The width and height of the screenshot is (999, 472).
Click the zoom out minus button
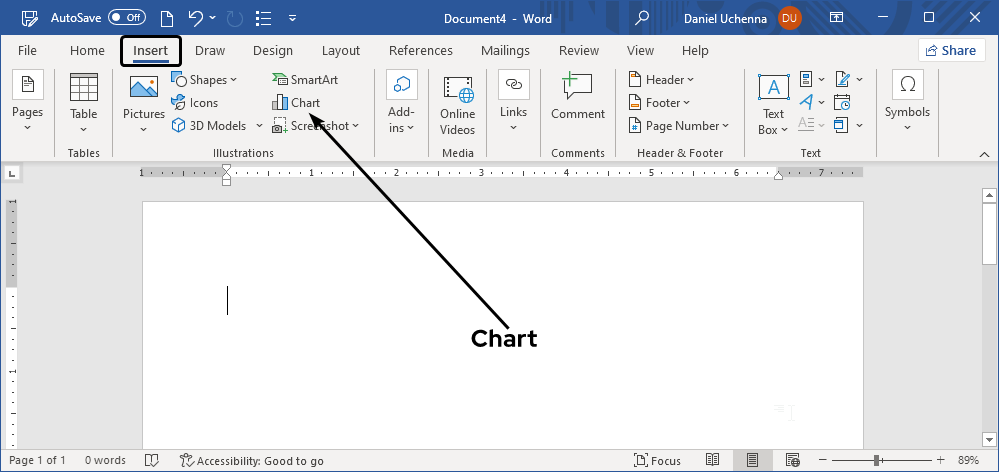pyautogui.click(x=823, y=460)
